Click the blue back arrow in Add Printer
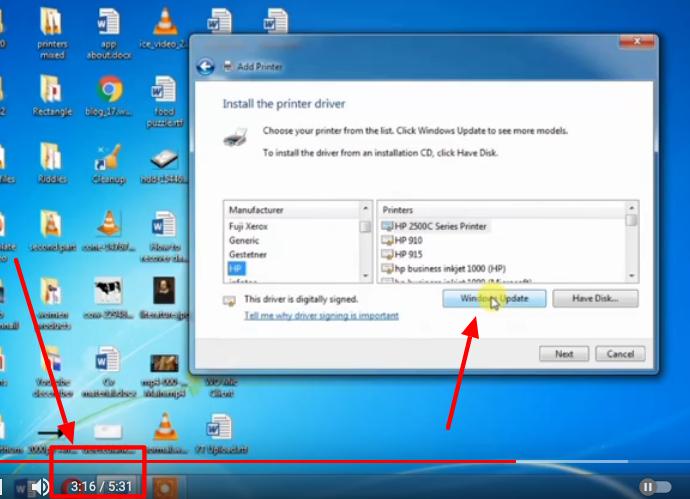 [x=205, y=67]
